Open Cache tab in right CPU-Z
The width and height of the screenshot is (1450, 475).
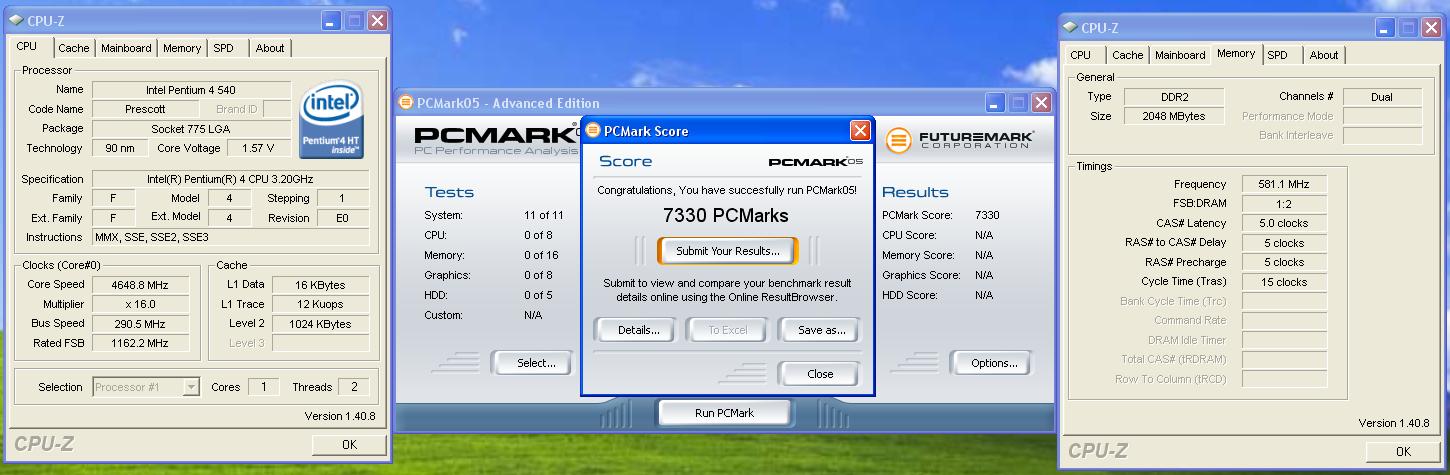tap(1127, 55)
